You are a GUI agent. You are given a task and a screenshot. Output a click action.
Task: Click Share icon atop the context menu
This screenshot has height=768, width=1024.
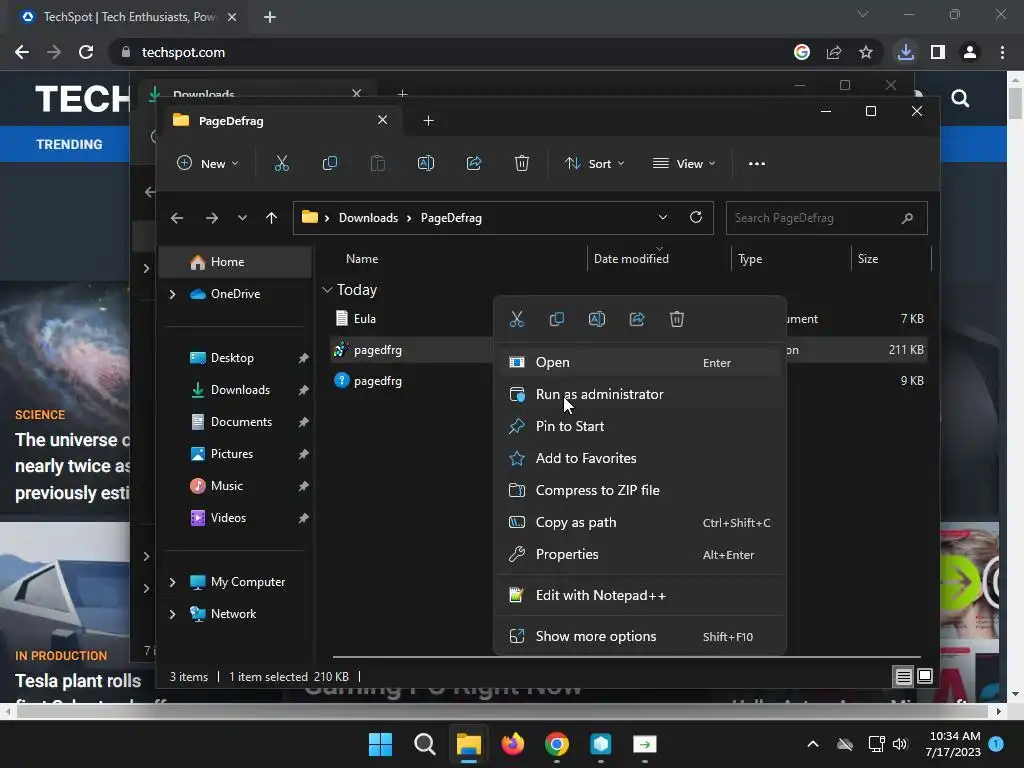[x=637, y=319]
